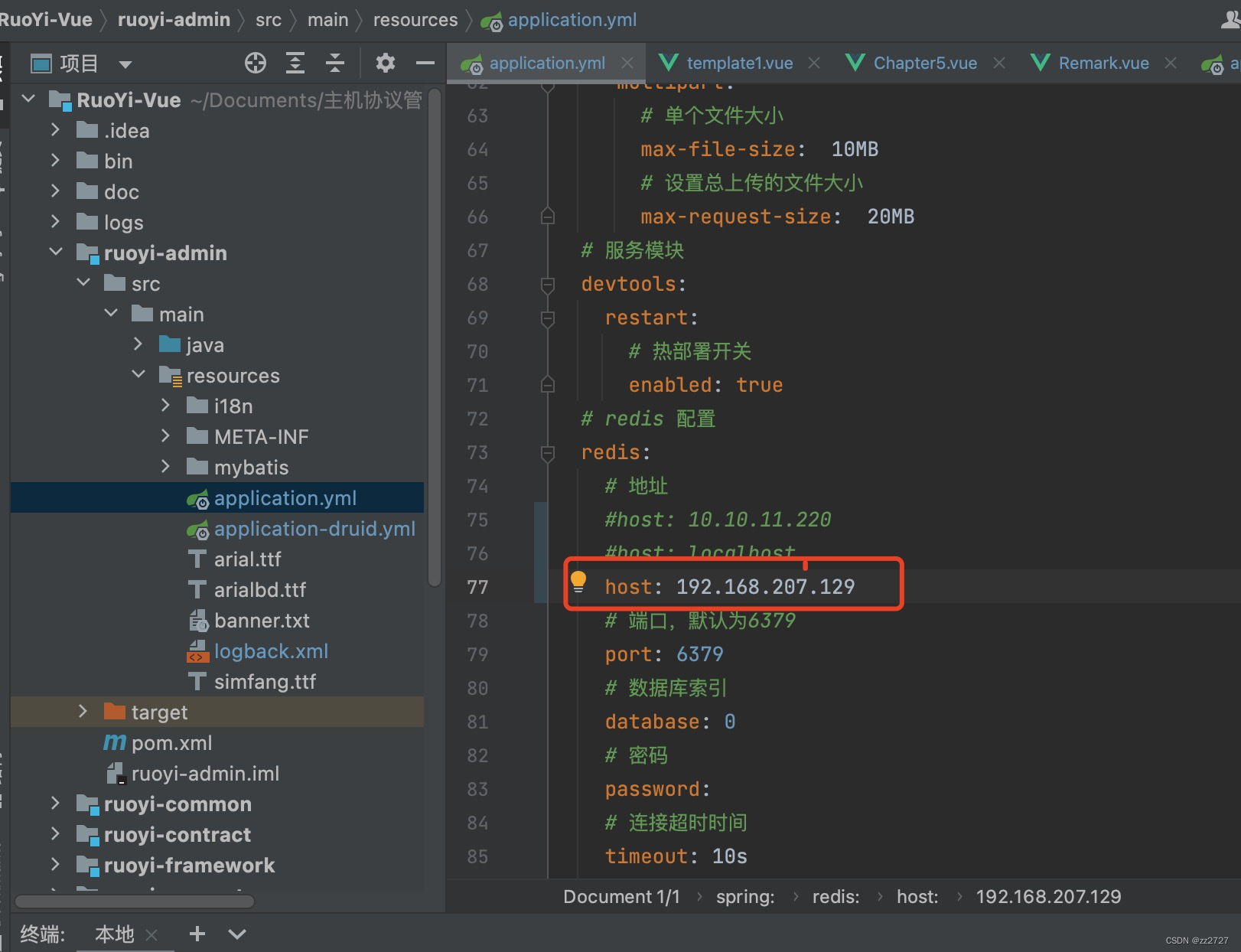Click the Expand All toolbar icon
The image size is (1241, 952).
click(x=295, y=63)
